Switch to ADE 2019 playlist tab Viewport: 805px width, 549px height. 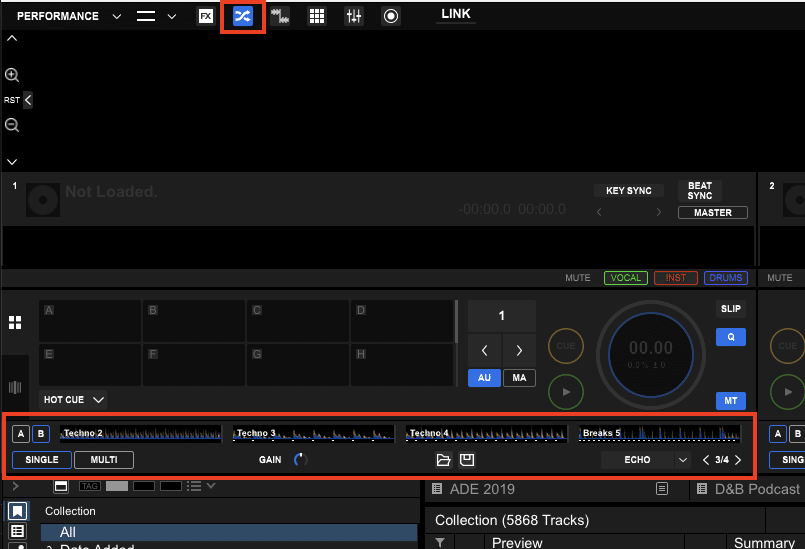[x=482, y=489]
